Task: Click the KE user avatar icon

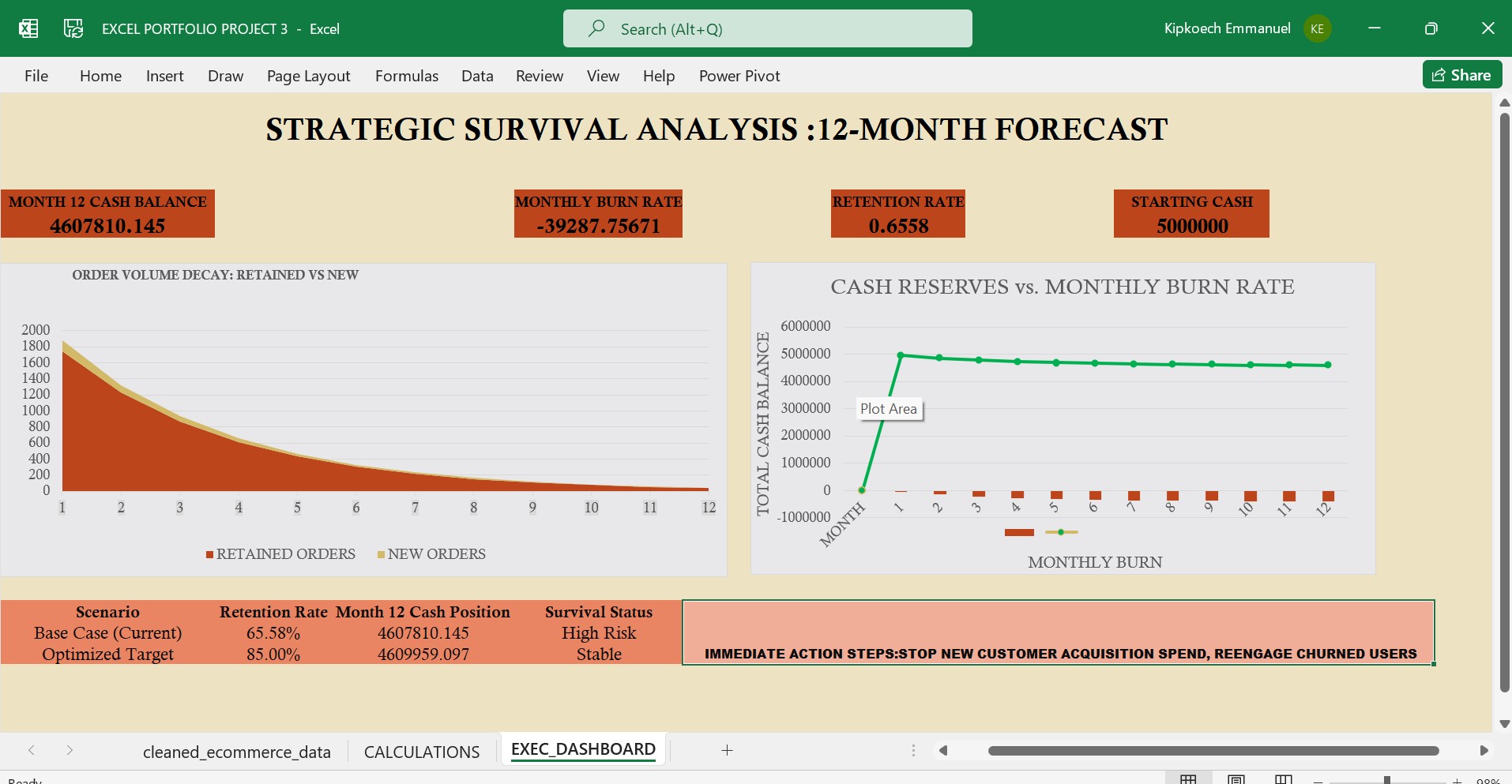Action: (x=1317, y=28)
